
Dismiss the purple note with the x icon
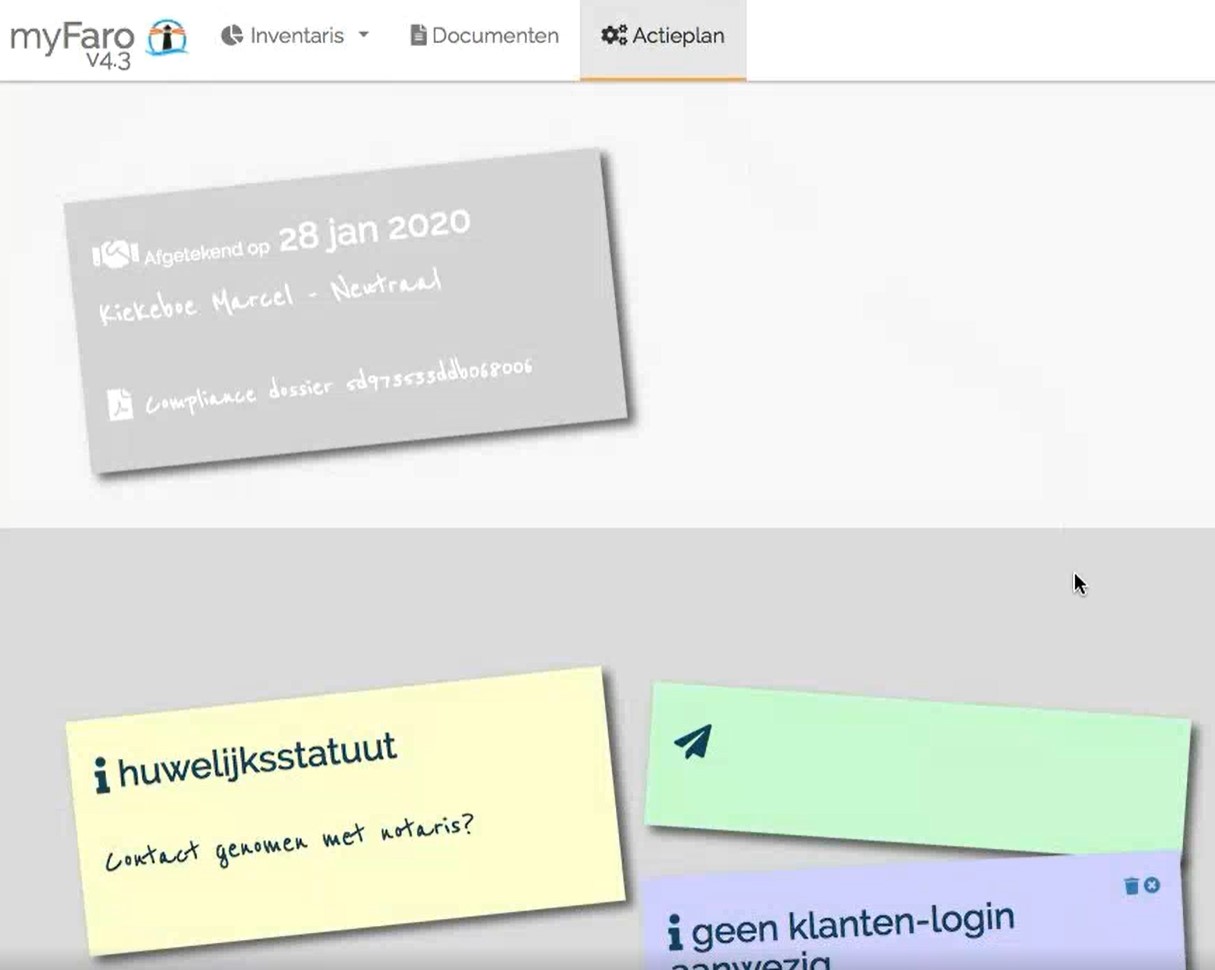pyautogui.click(x=1152, y=886)
